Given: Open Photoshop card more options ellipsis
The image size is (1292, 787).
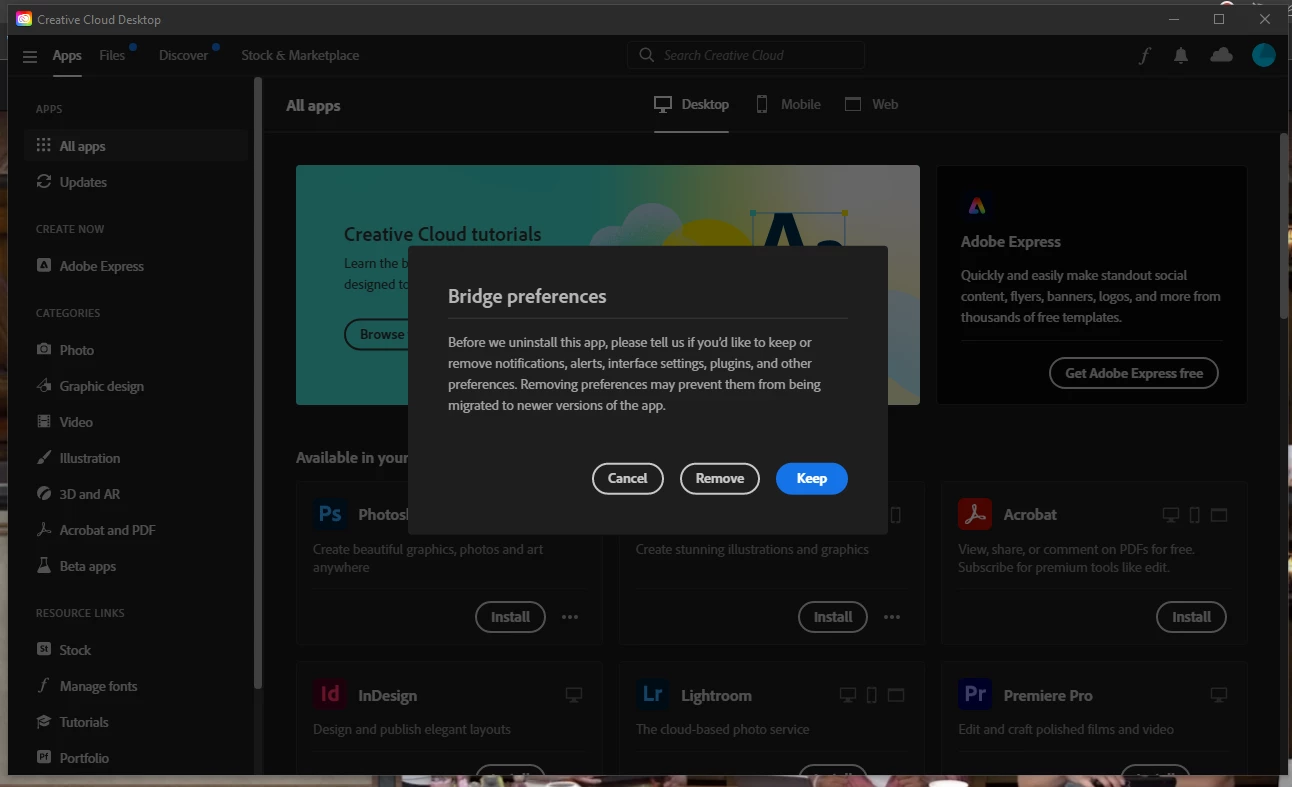Looking at the screenshot, I should pyautogui.click(x=570, y=617).
